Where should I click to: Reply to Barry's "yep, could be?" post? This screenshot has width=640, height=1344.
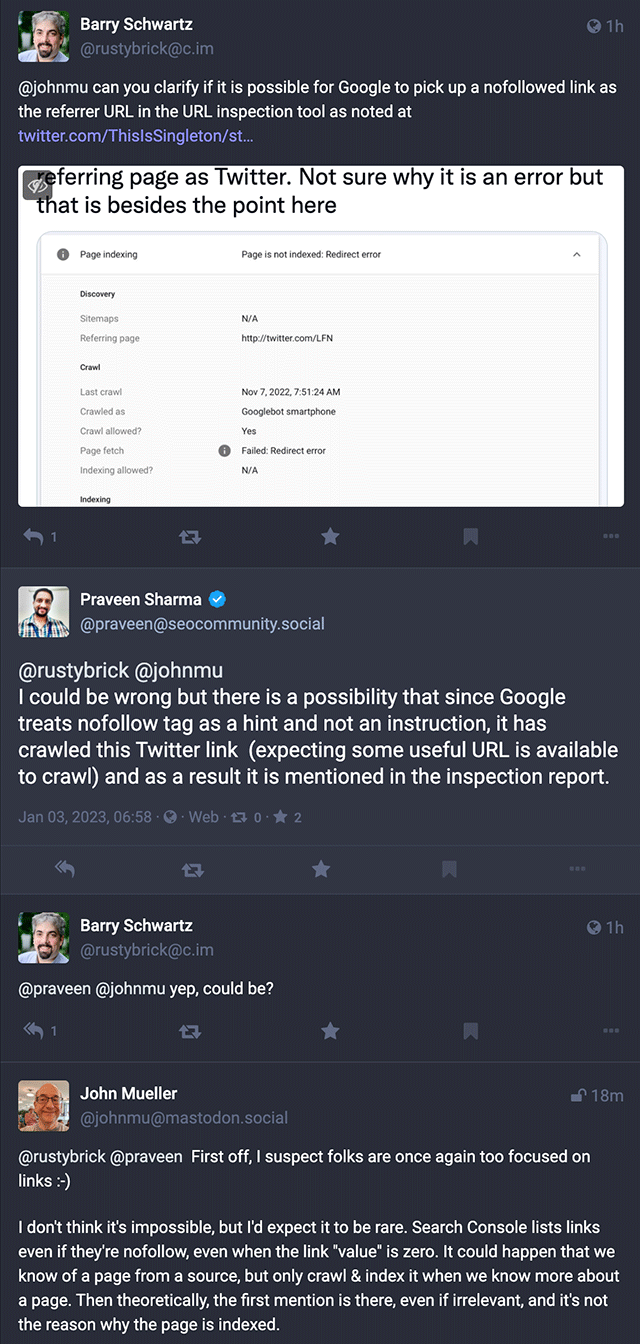pyautogui.click(x=34, y=1031)
